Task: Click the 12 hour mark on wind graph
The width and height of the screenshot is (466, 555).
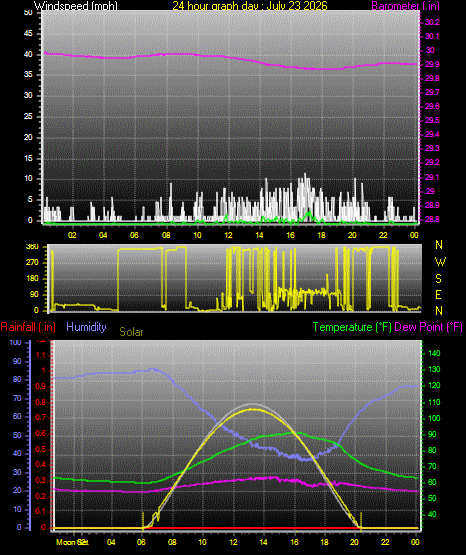Action: tap(228, 235)
